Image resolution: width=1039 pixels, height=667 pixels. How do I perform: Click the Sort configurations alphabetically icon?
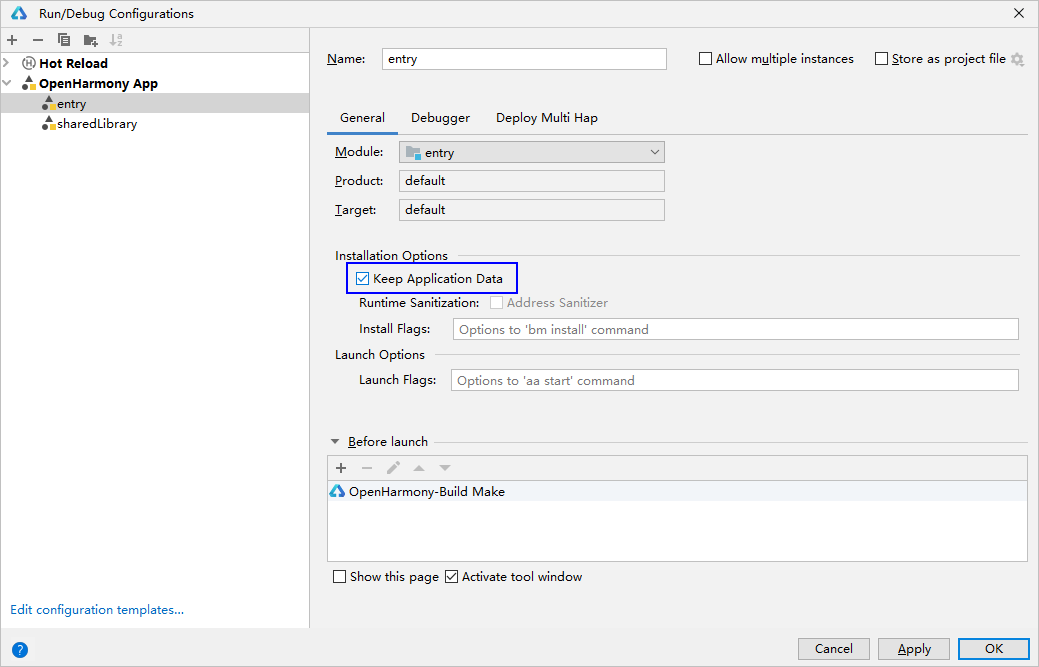[116, 40]
